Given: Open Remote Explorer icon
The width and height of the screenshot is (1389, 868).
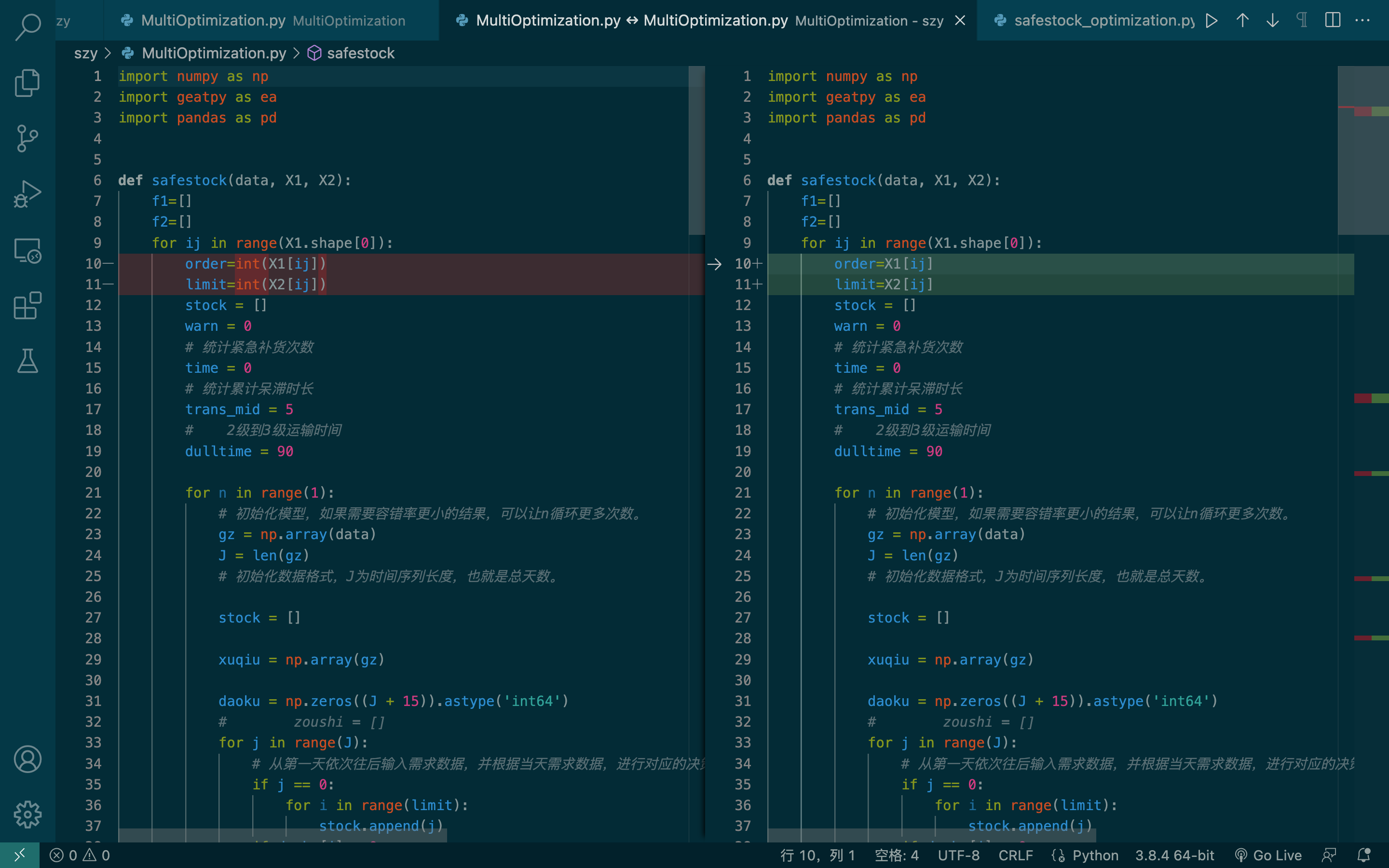Looking at the screenshot, I should click(x=27, y=250).
